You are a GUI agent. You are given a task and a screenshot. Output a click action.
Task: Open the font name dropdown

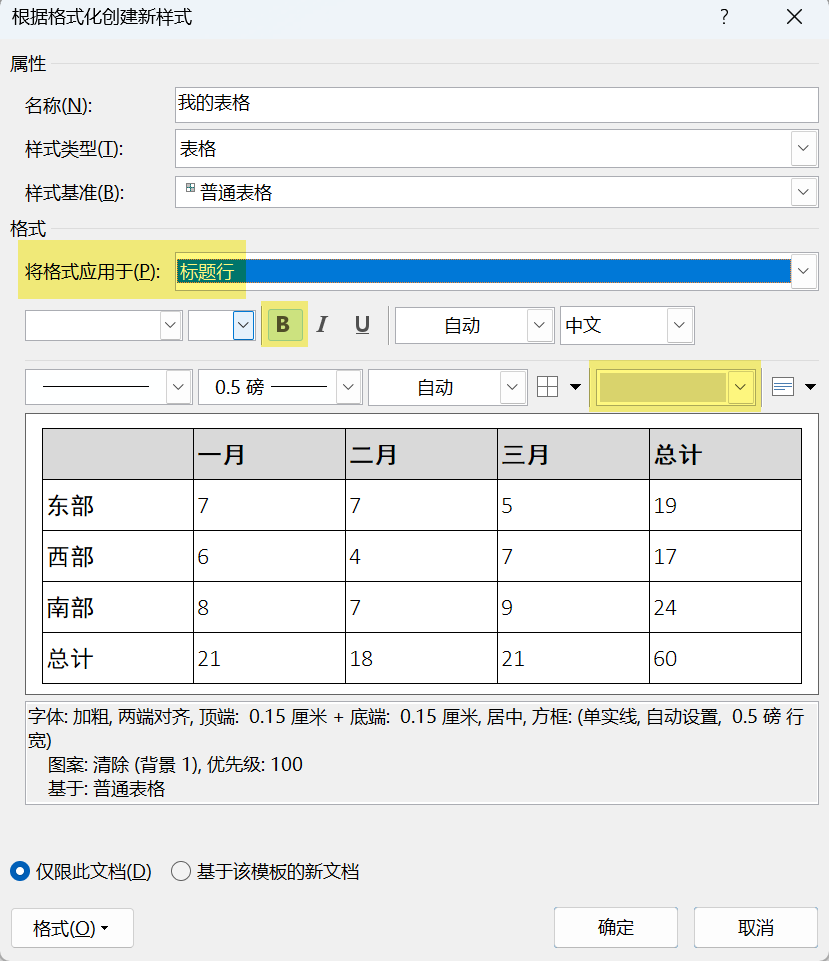[171, 325]
